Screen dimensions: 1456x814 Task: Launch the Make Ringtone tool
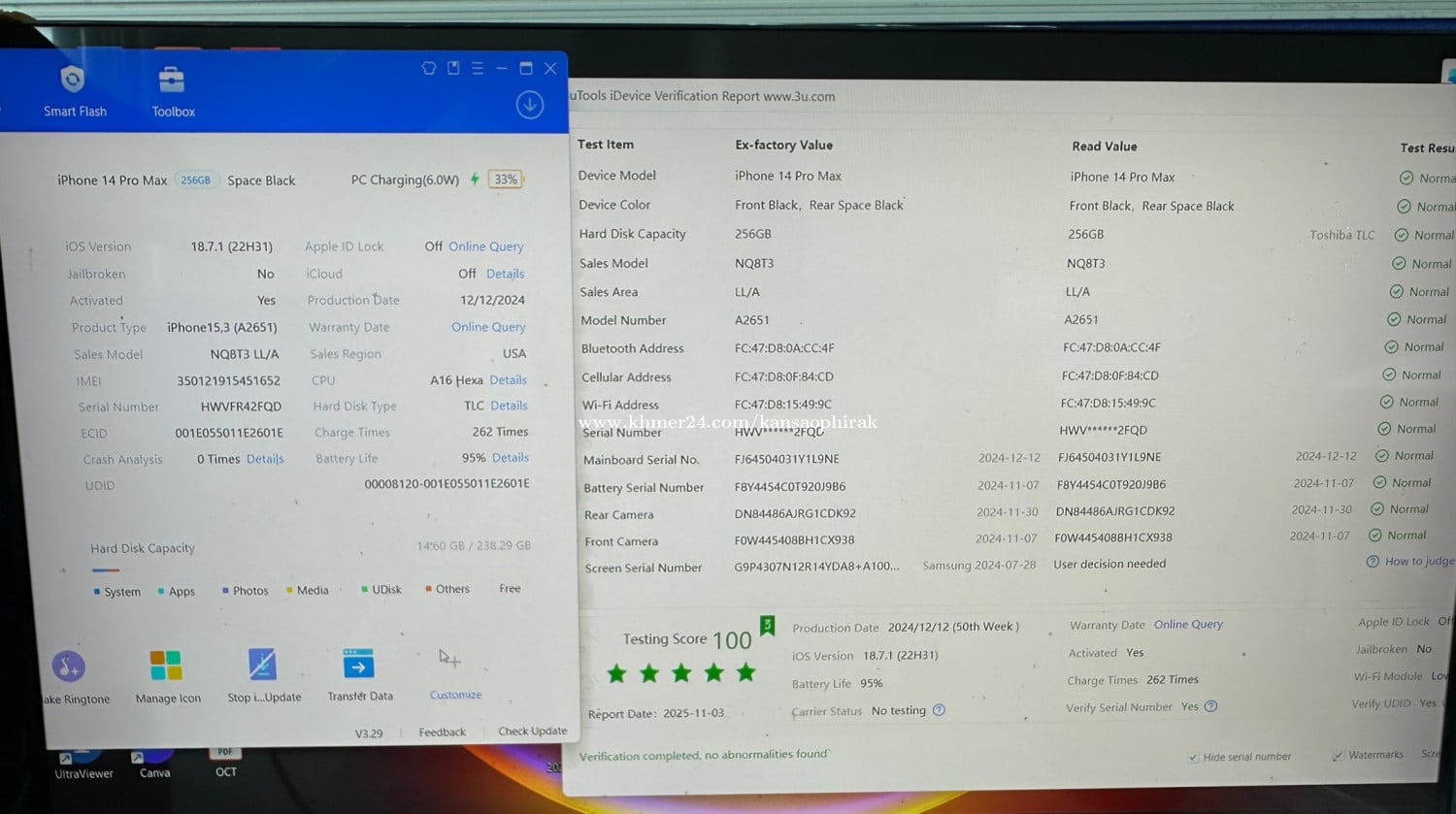(x=69, y=667)
